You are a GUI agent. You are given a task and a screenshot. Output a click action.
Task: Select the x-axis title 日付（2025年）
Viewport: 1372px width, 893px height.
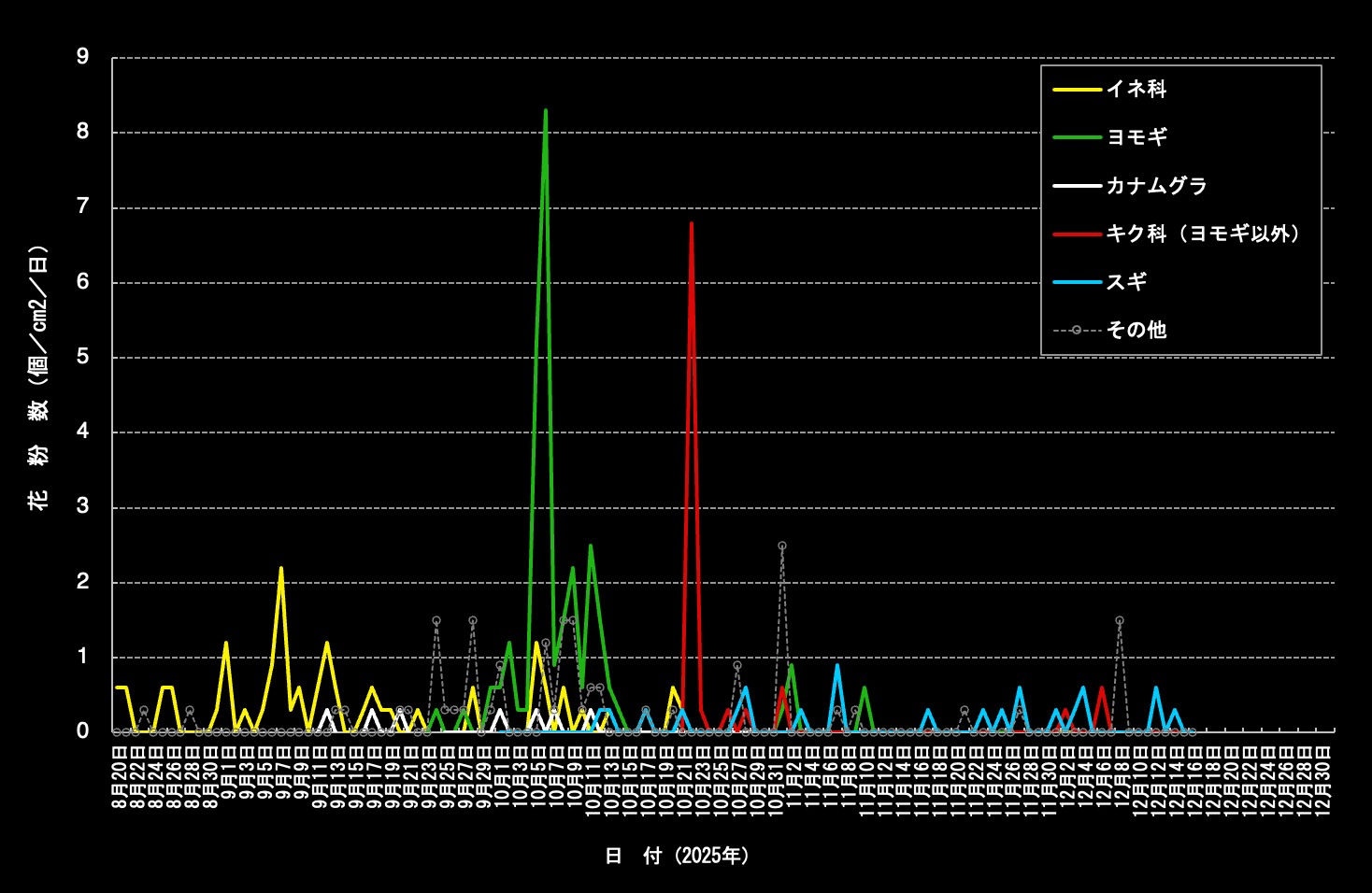pos(677,856)
